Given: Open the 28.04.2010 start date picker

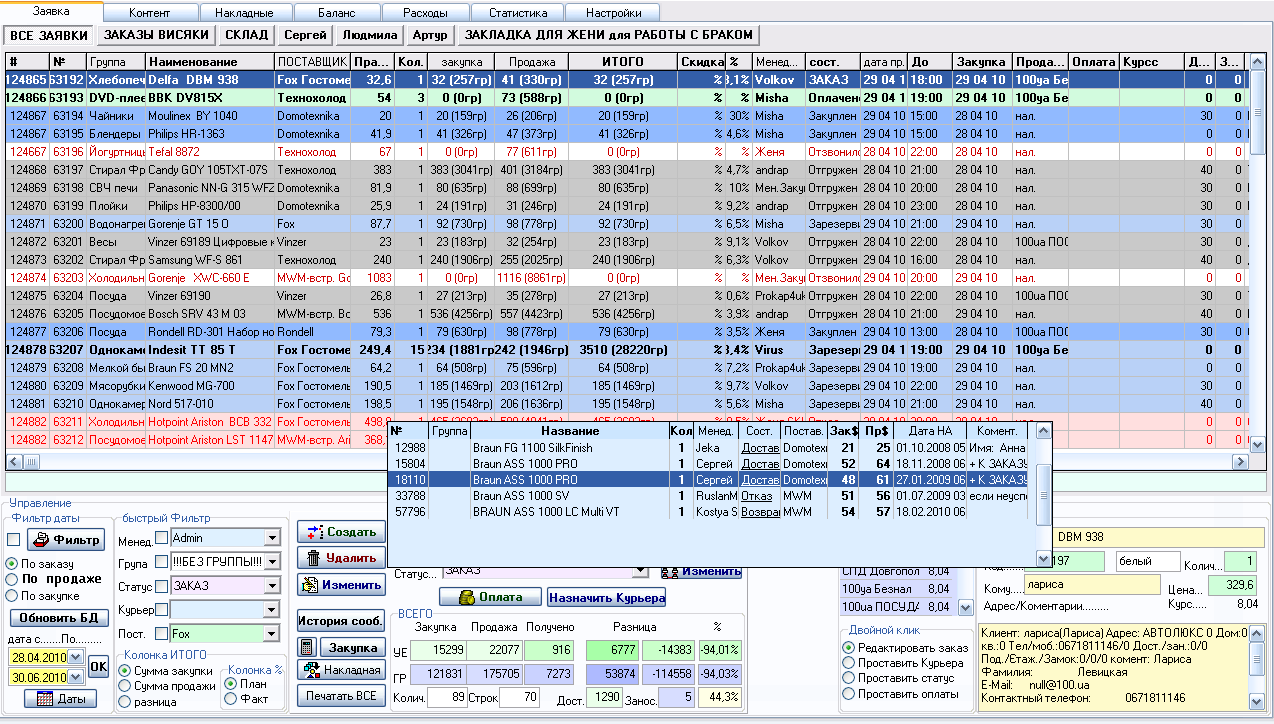Looking at the screenshot, I should coord(73,657).
